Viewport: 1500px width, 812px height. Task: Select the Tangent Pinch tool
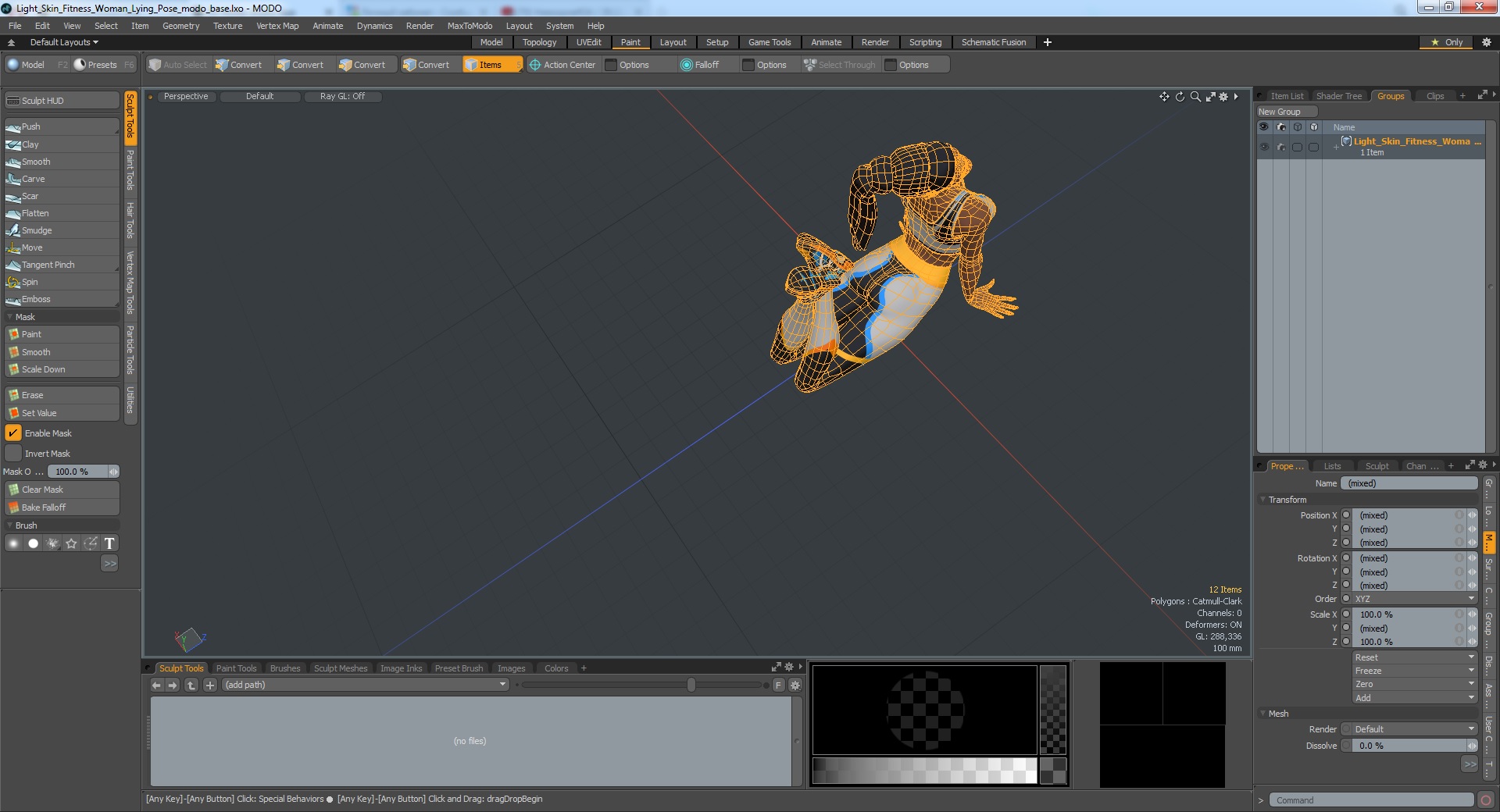tap(61, 265)
